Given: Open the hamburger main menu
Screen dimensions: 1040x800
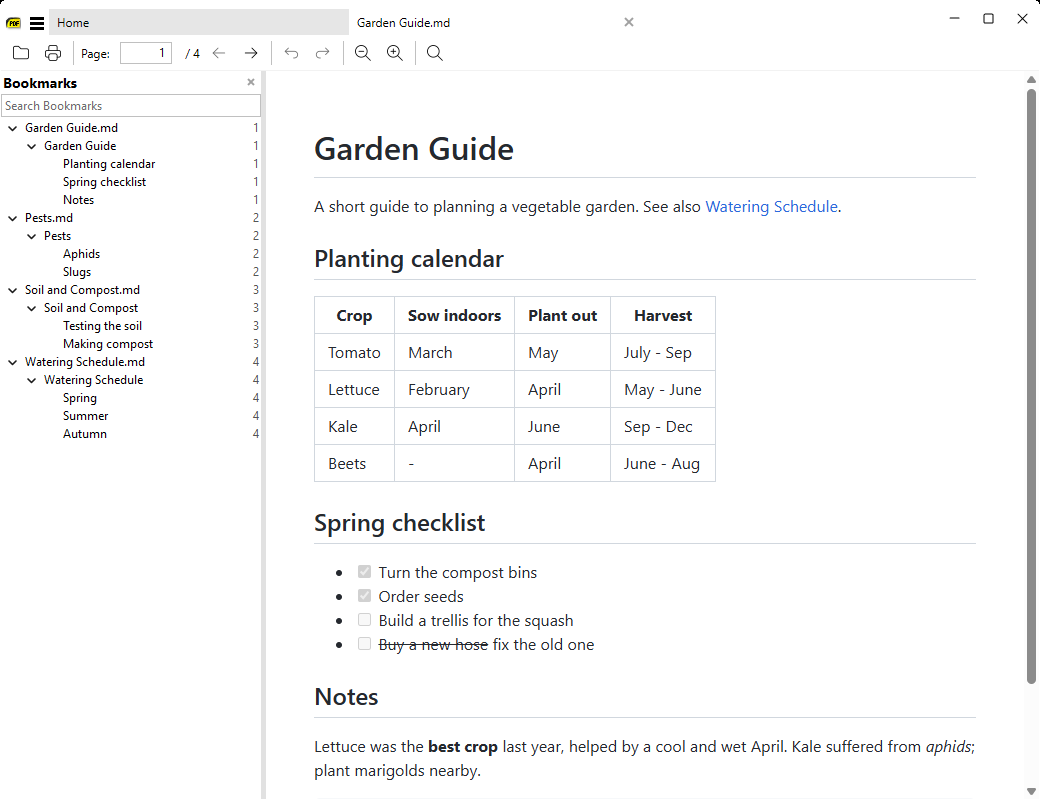Looking at the screenshot, I should (x=37, y=23).
